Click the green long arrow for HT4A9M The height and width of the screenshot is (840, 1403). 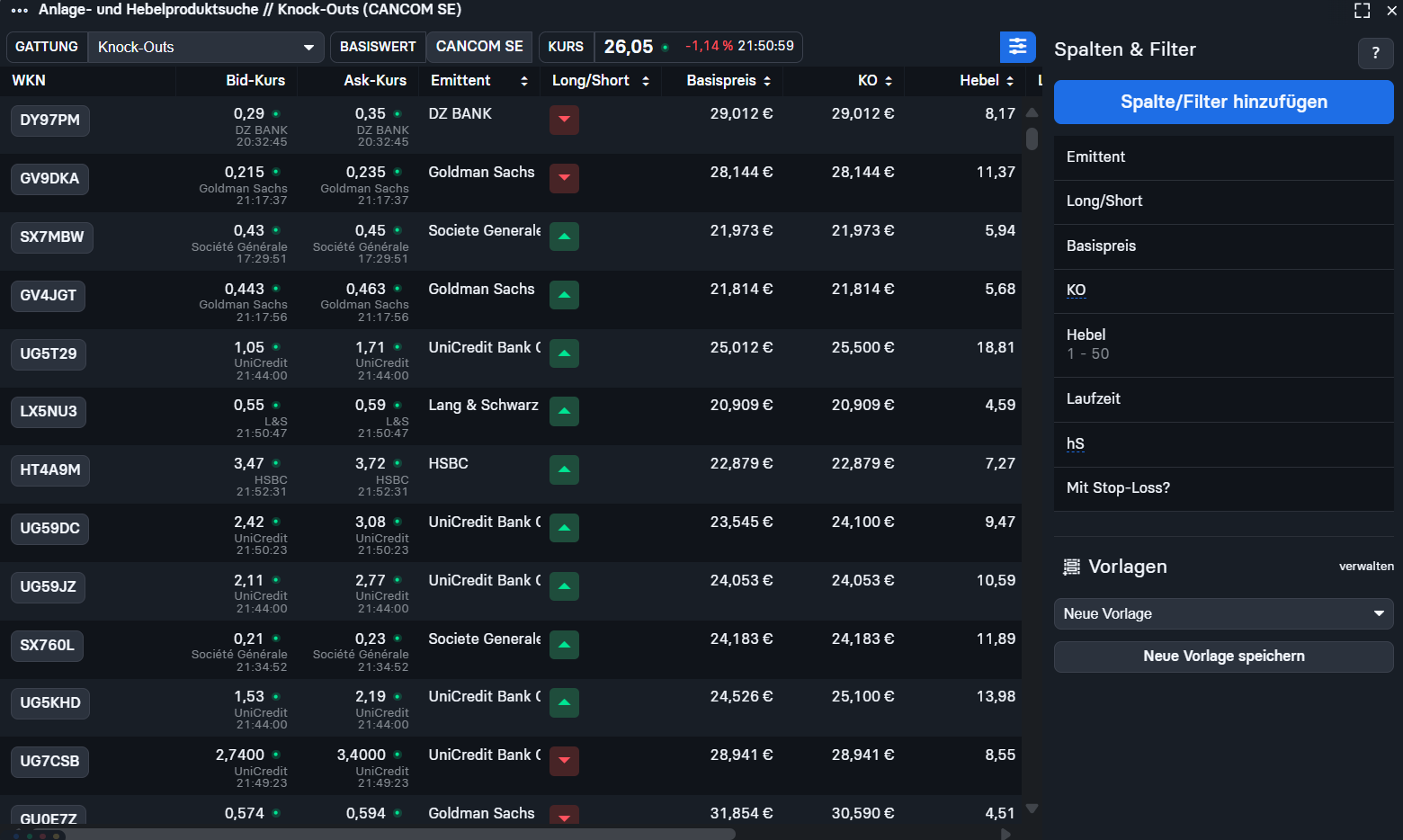[x=564, y=469]
